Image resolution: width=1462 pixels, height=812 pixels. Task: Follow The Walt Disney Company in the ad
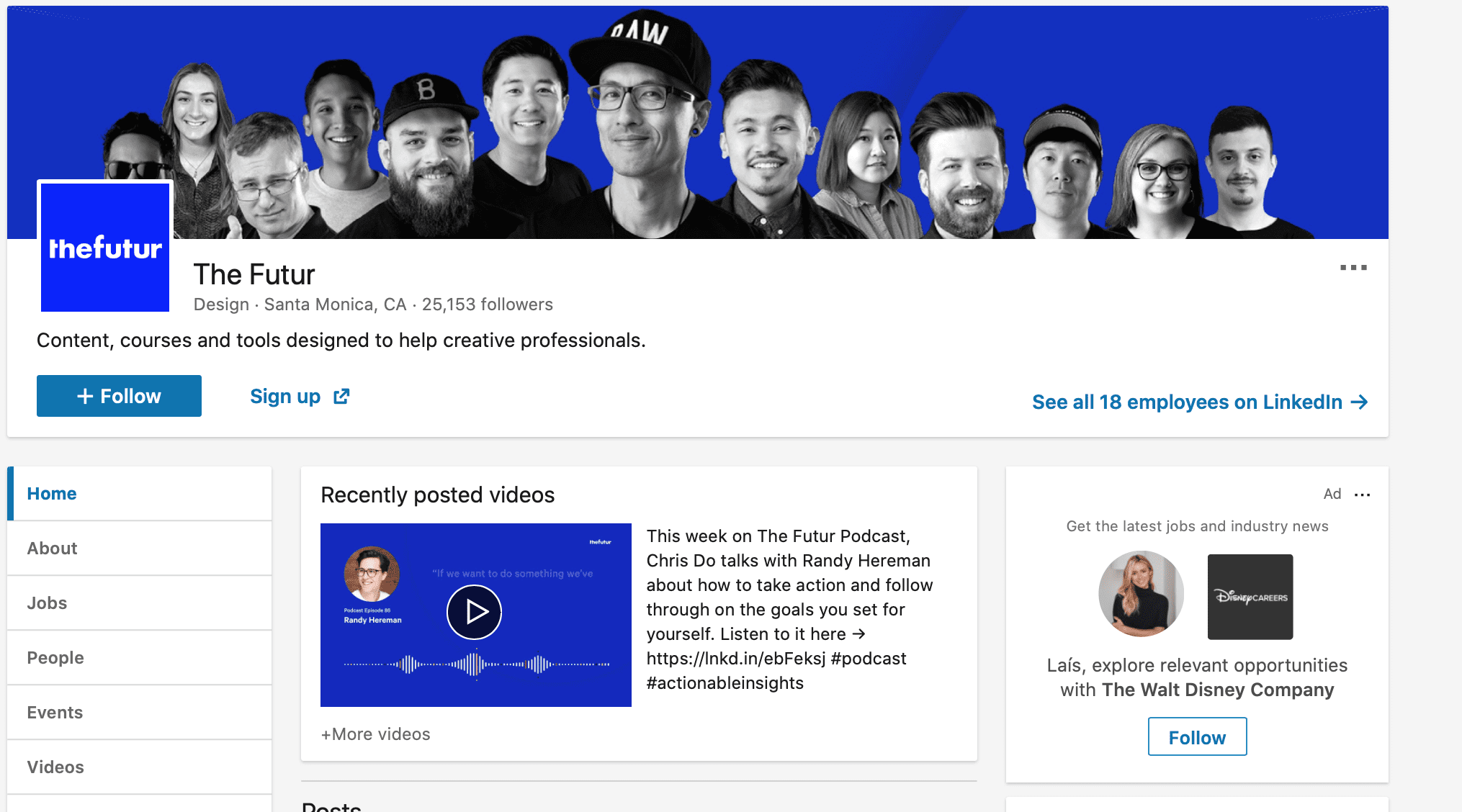(1197, 736)
